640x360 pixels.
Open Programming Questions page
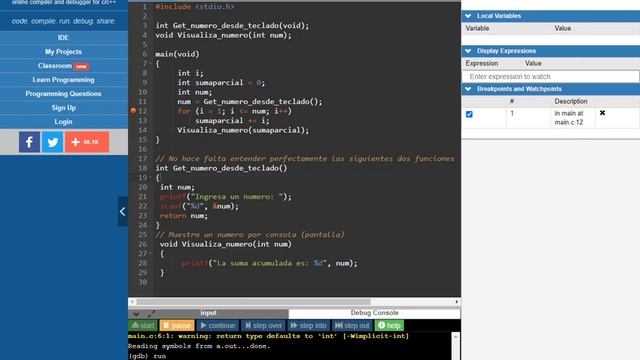pos(64,93)
